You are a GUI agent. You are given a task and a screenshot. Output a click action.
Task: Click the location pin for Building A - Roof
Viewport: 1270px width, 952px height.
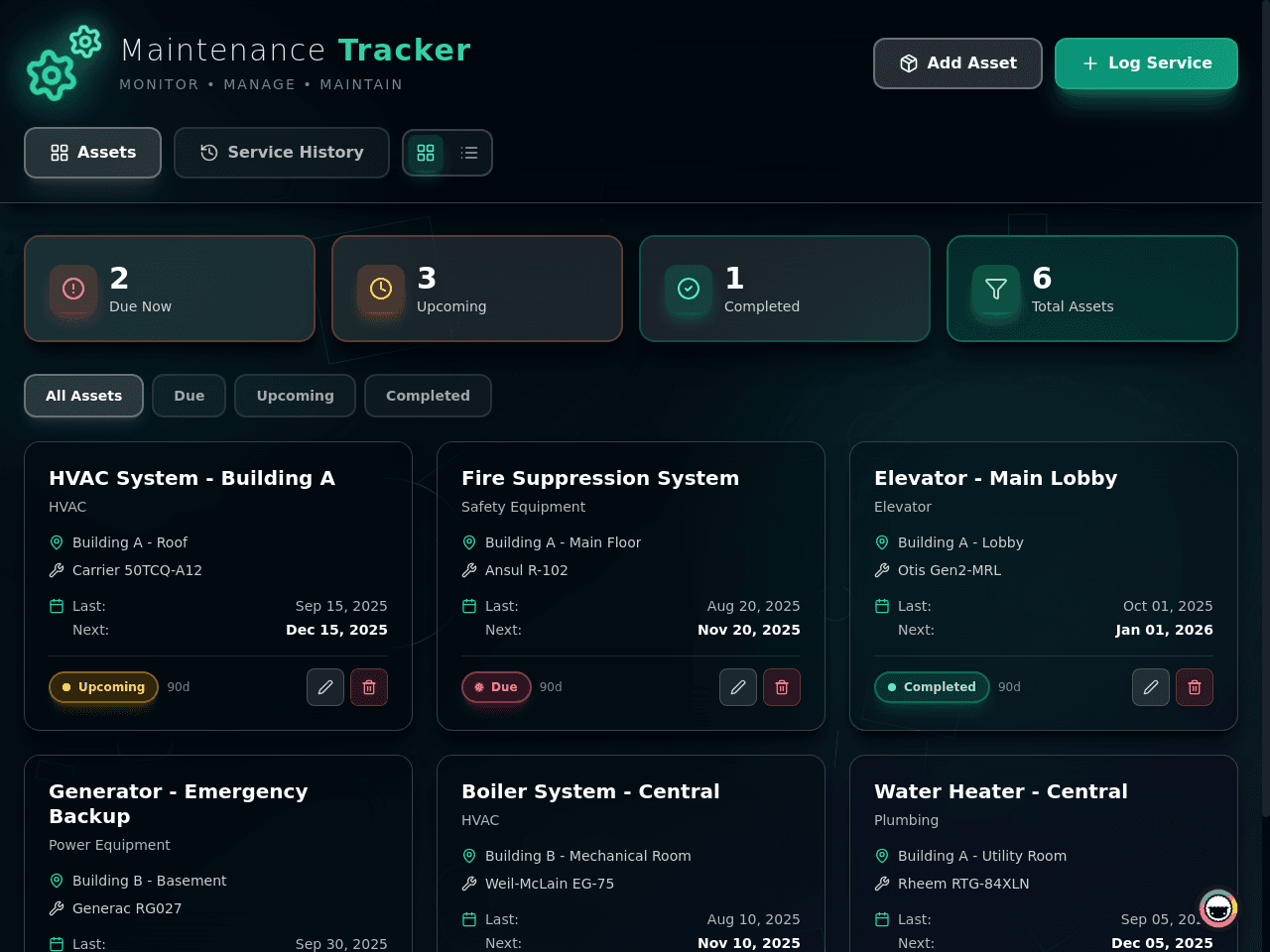pos(57,542)
